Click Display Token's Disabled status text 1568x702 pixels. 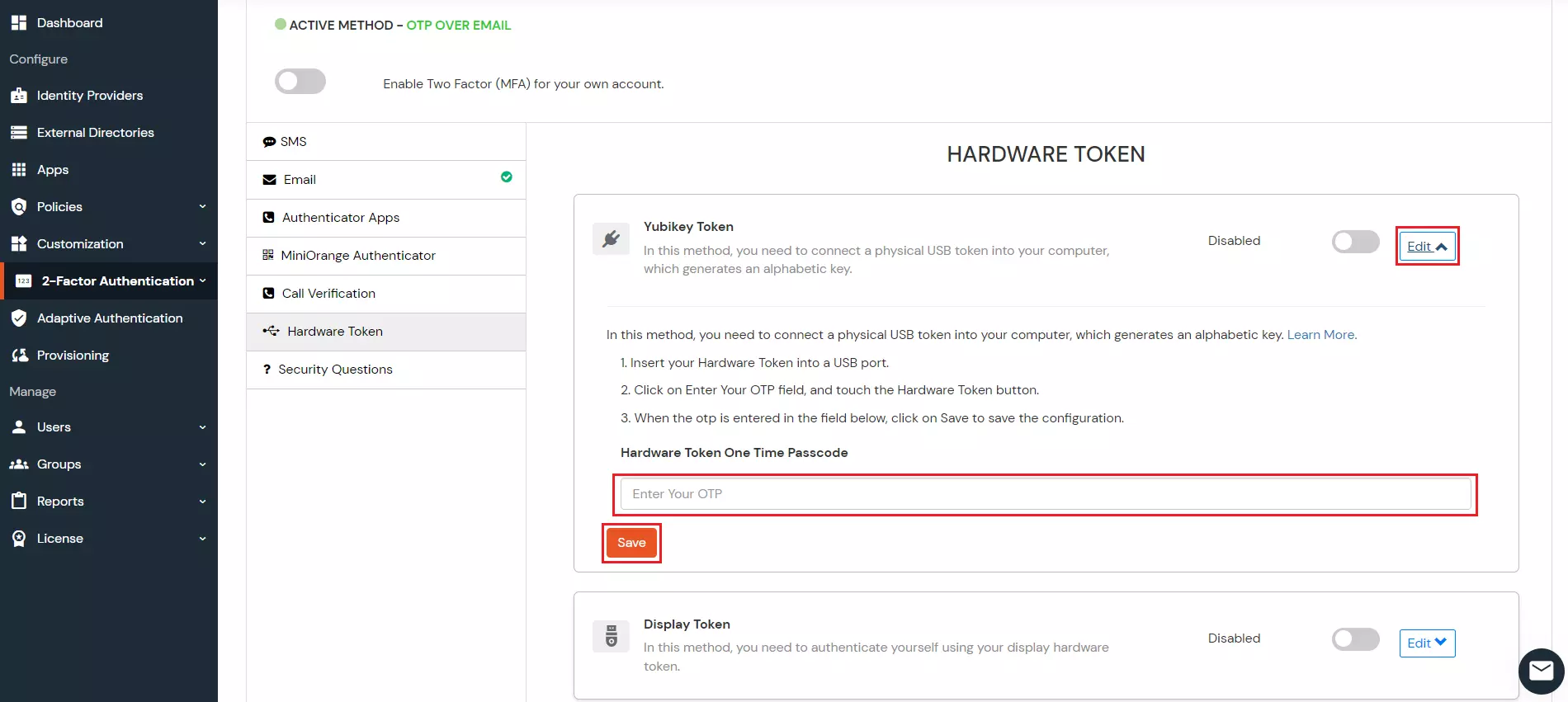click(1234, 638)
